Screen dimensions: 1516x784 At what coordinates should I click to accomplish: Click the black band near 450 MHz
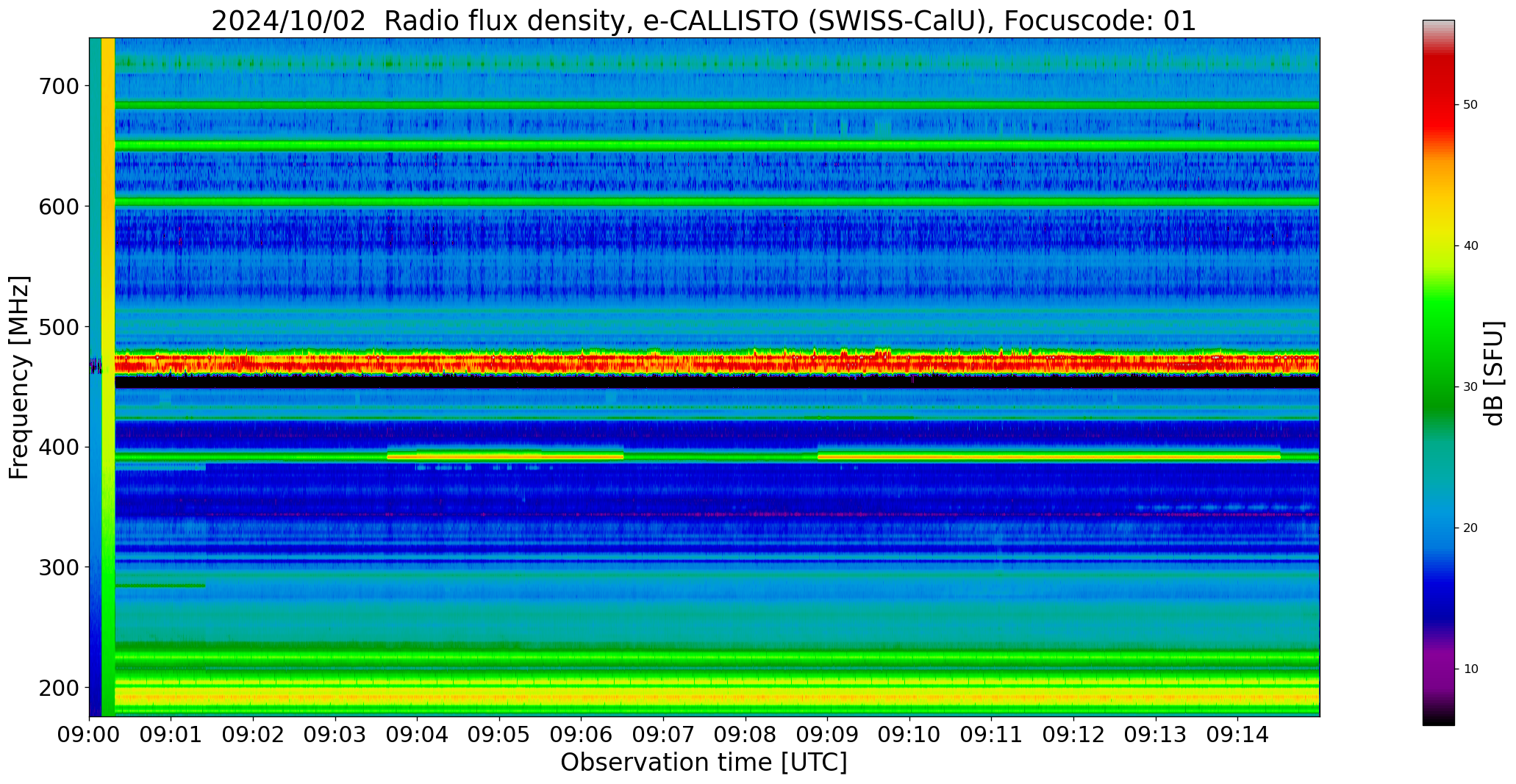pyautogui.click(x=717, y=382)
